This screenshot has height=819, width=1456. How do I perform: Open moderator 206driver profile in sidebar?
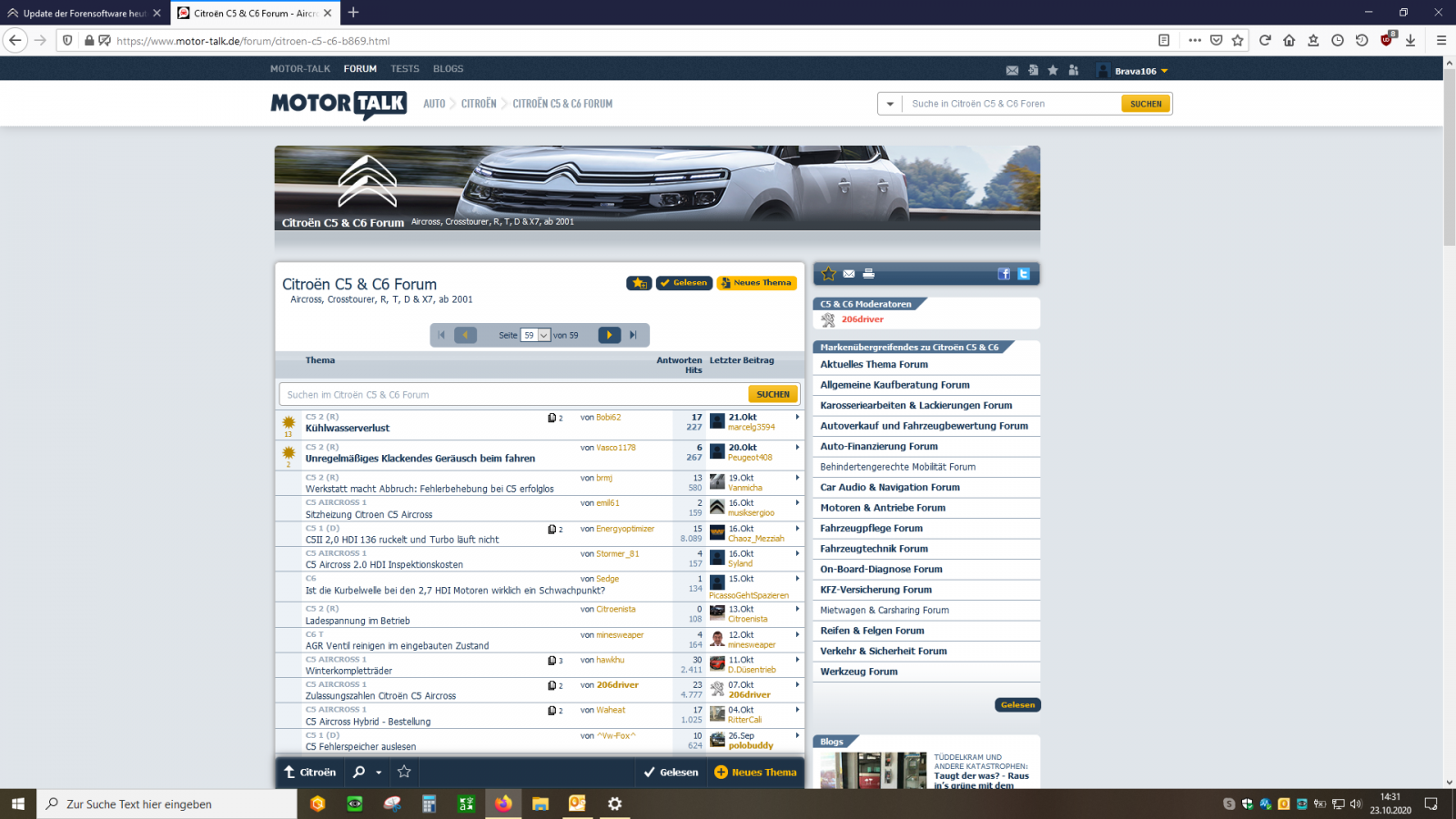pyautogui.click(x=862, y=319)
